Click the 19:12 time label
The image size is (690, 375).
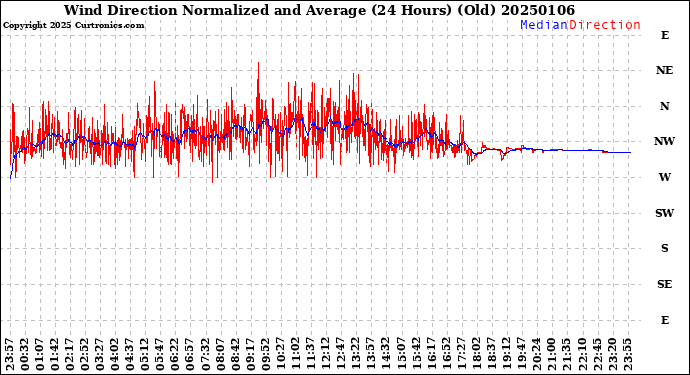coord(506,355)
